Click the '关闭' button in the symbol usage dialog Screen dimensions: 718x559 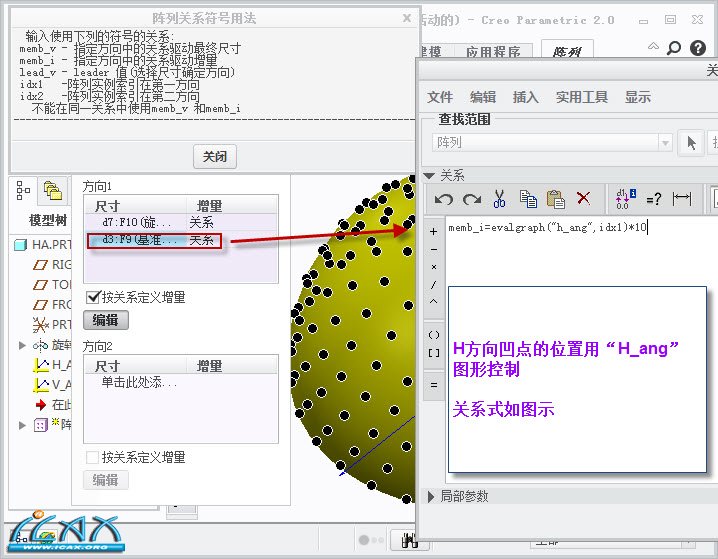coord(215,157)
